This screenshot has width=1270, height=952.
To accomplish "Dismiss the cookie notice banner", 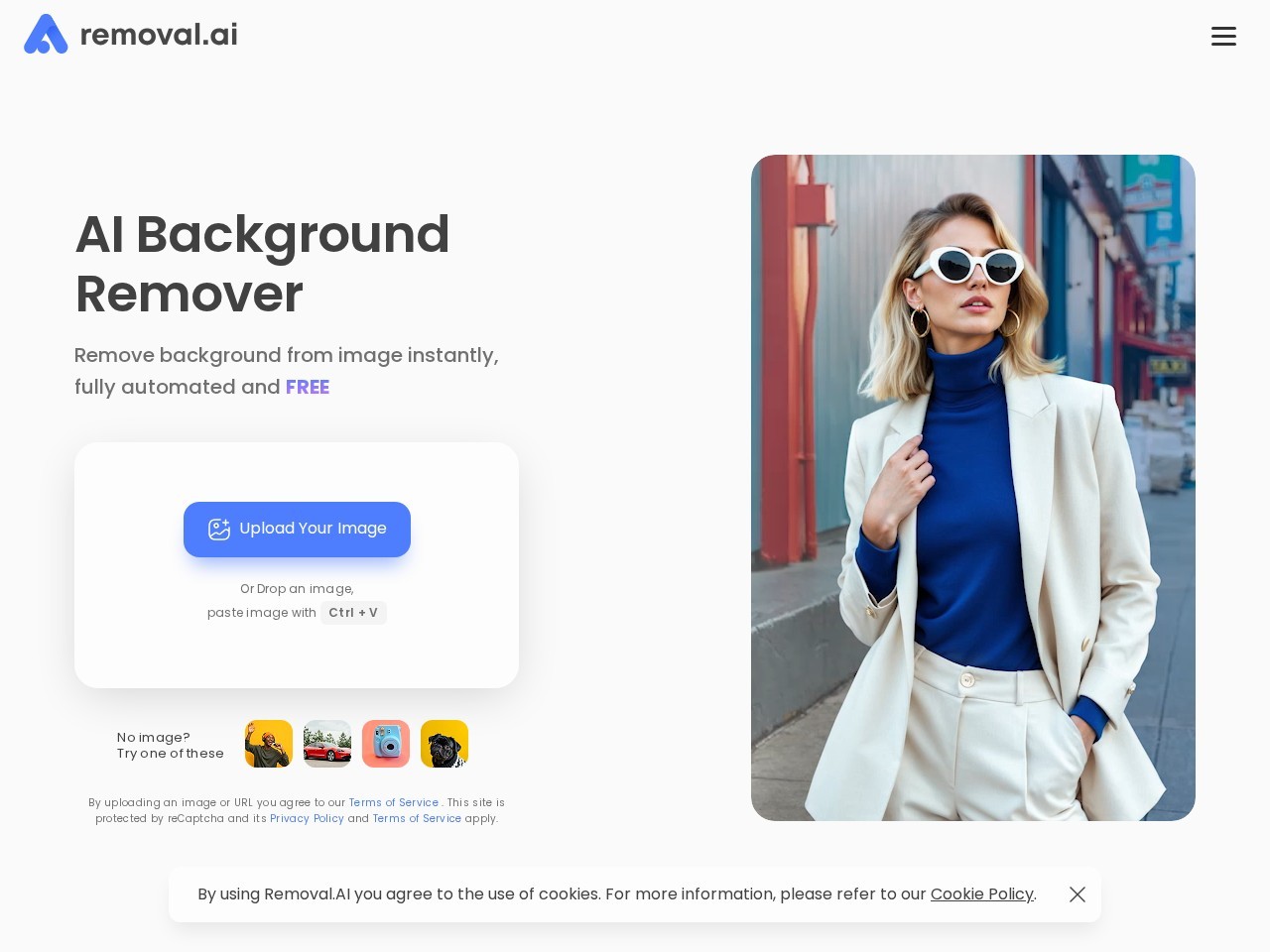I will (1078, 894).
